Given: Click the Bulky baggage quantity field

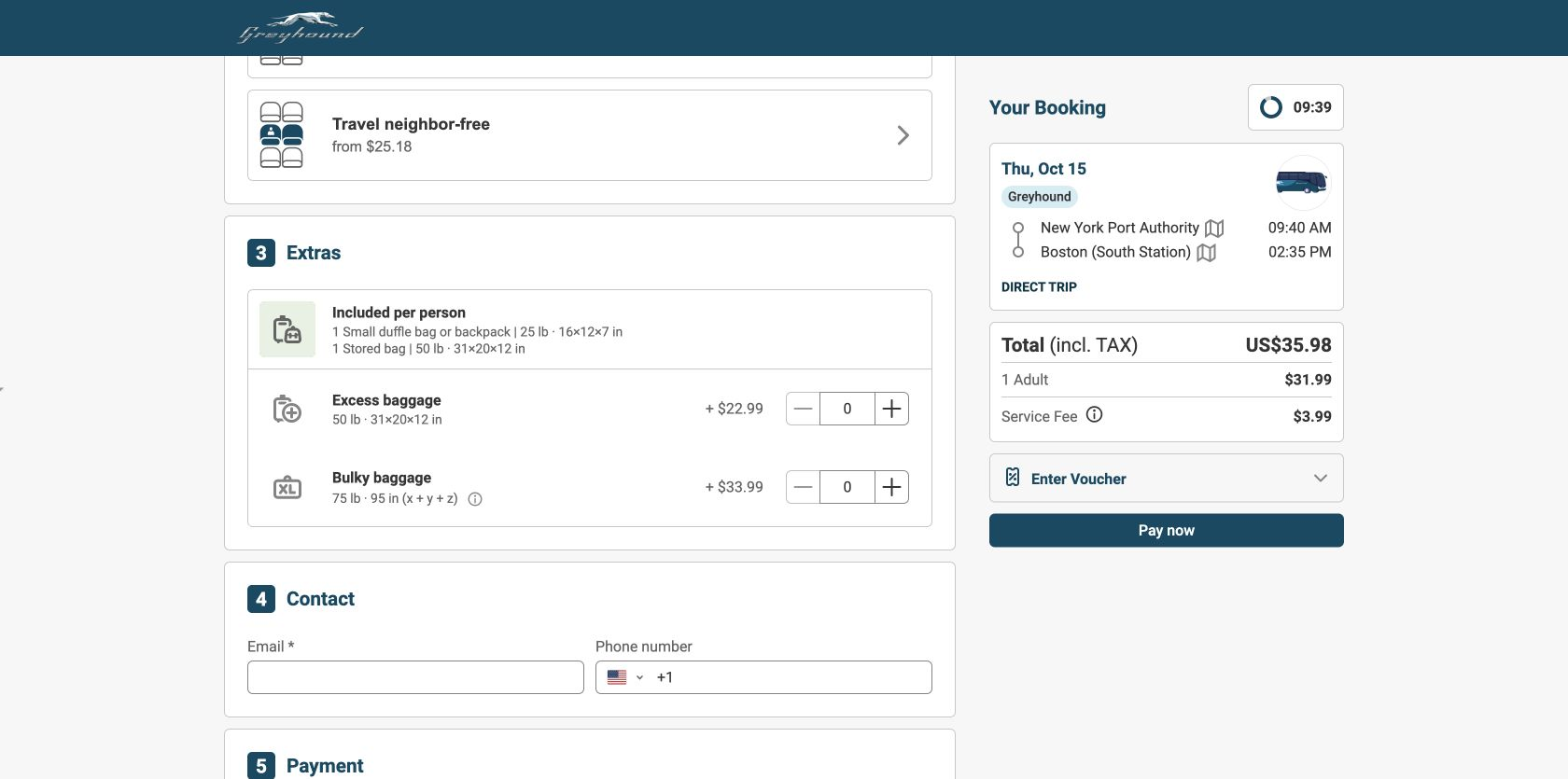Looking at the screenshot, I should click(x=847, y=487).
